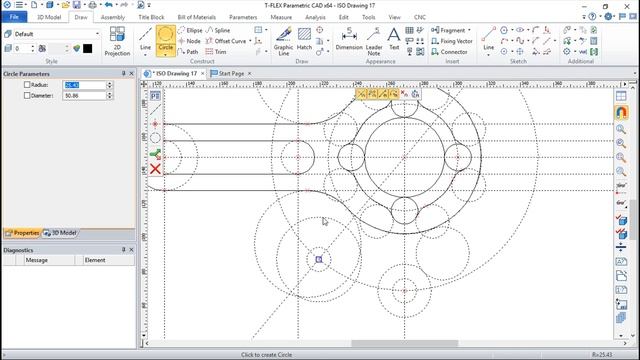640x360 pixels.
Task: Select the Graphic Line tool
Action: click(283, 41)
